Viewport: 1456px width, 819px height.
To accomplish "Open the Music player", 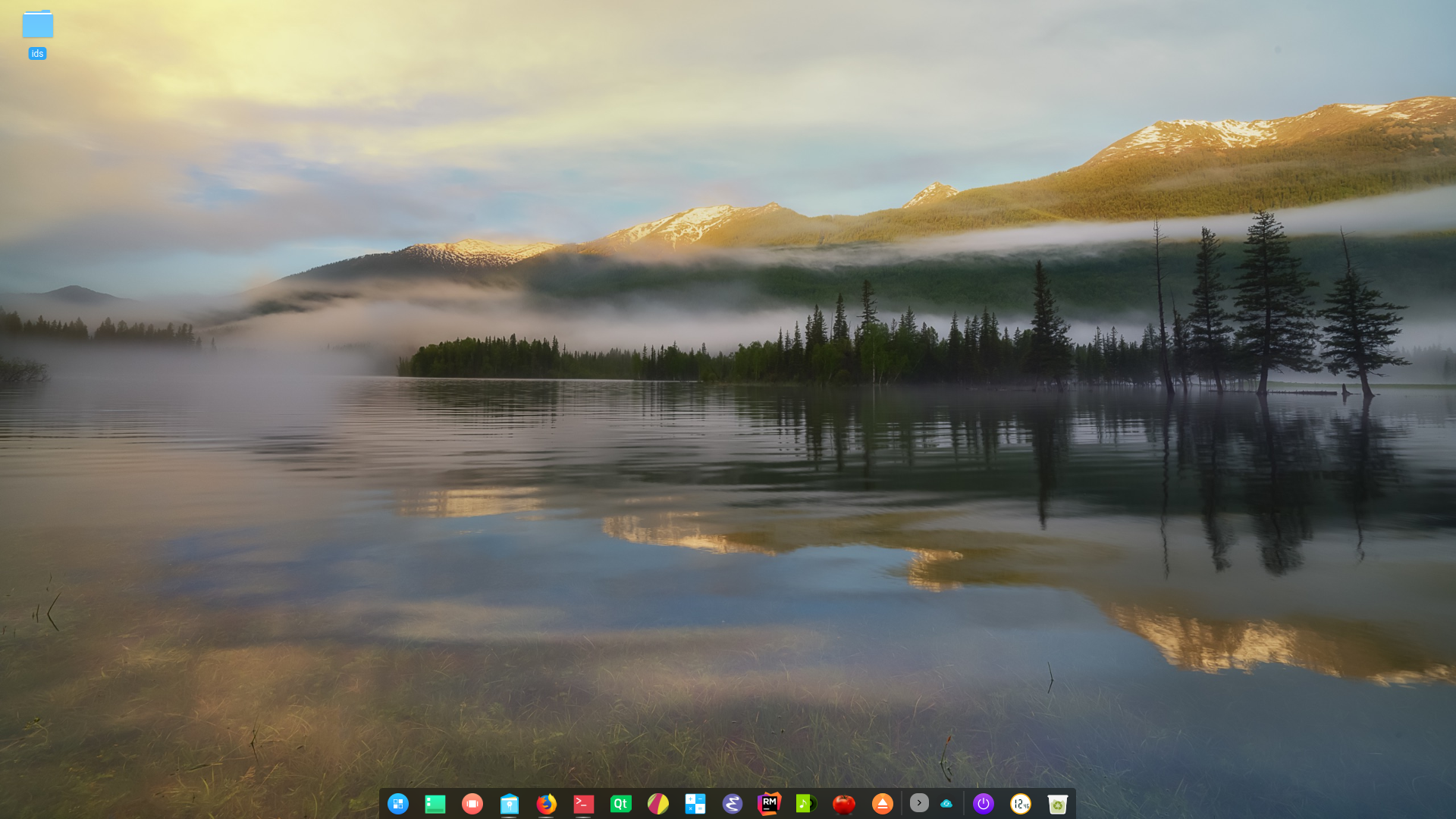I will [806, 804].
